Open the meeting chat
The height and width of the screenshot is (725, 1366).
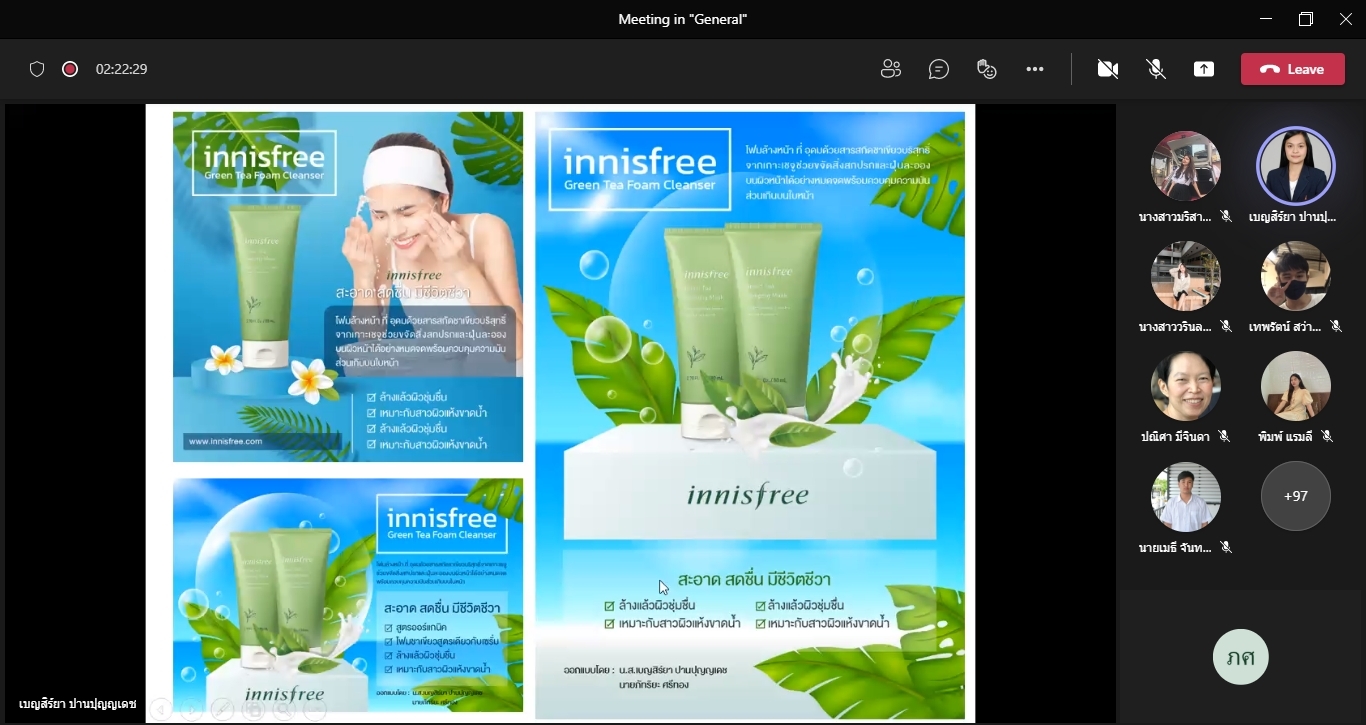[x=938, y=69]
